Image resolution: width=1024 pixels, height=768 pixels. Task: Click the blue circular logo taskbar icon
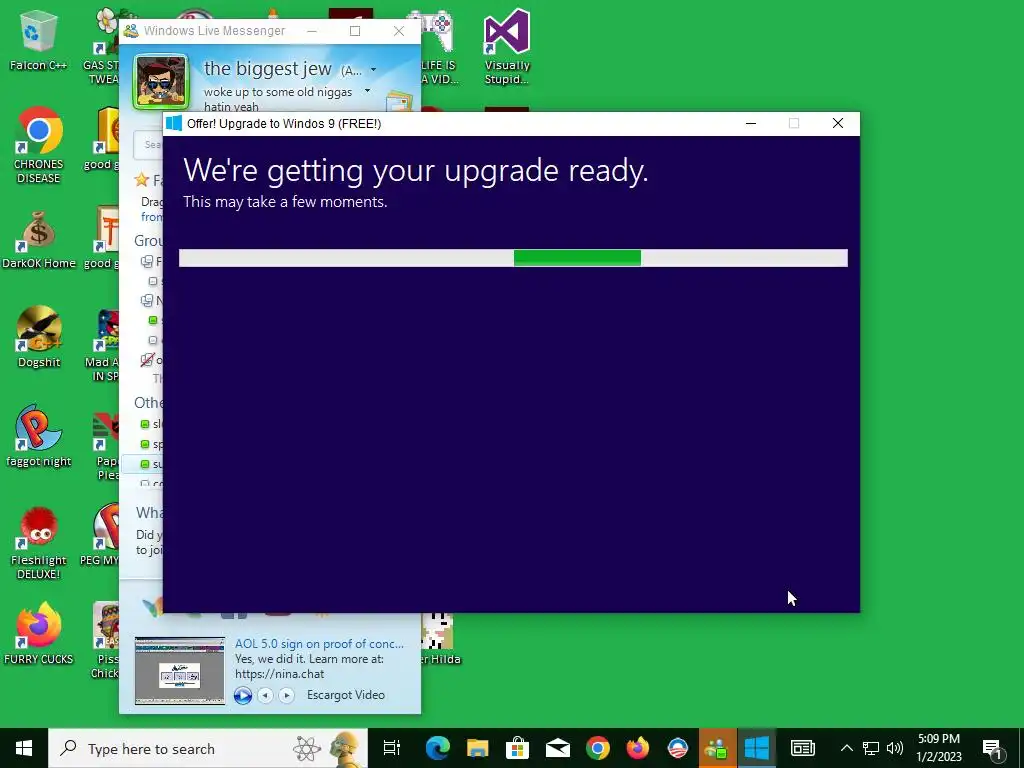tap(678, 748)
